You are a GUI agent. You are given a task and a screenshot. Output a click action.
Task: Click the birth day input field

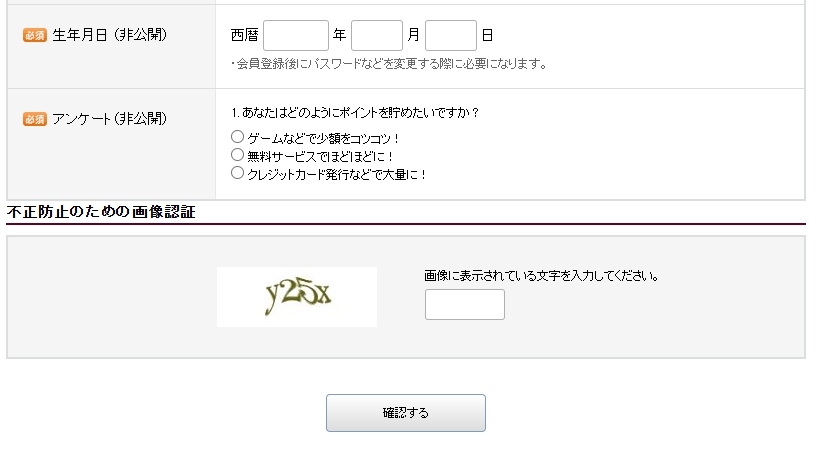point(451,36)
